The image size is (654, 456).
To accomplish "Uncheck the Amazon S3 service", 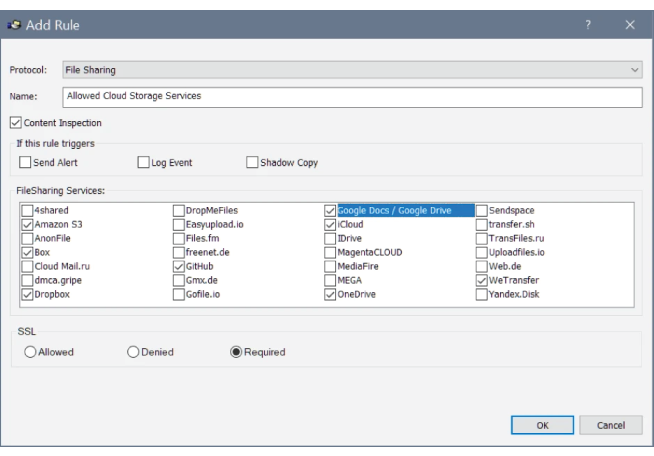I will pyautogui.click(x=27, y=224).
